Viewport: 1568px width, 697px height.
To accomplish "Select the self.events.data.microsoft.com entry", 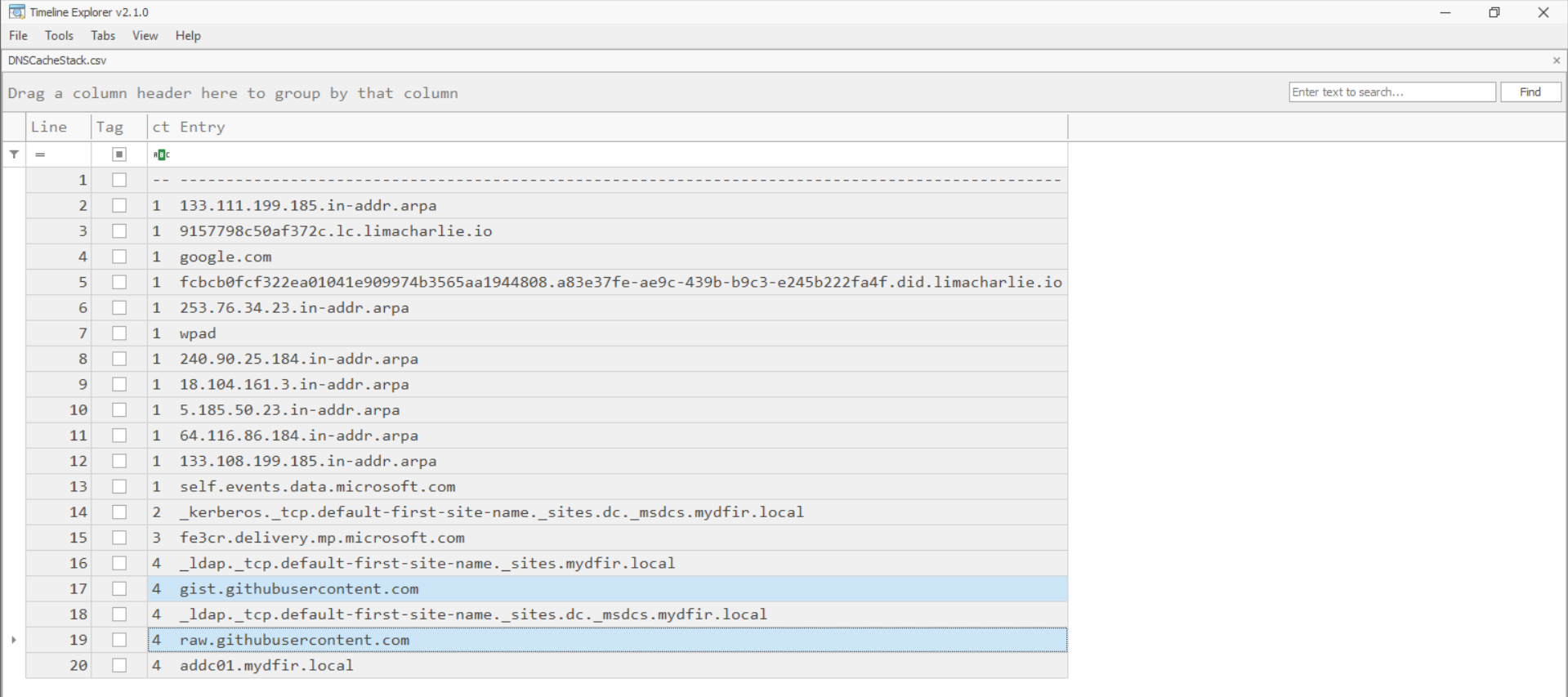I will (318, 487).
